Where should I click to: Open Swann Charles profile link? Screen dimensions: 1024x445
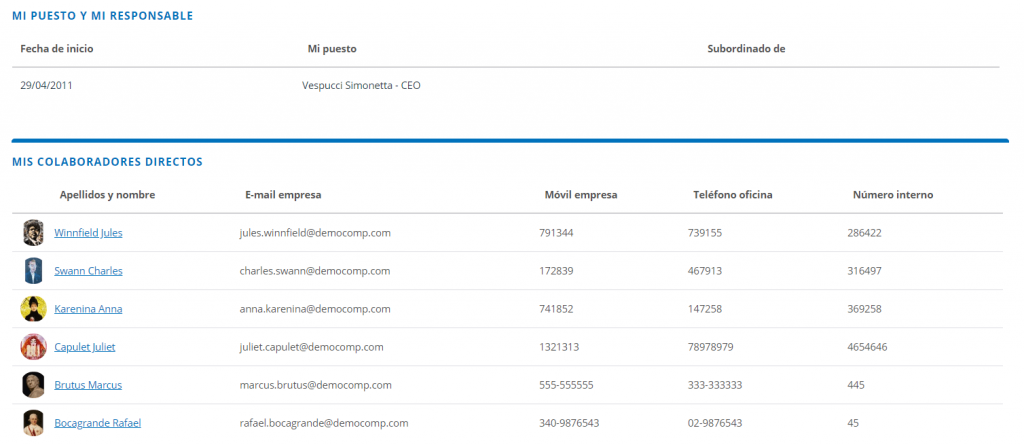(x=88, y=271)
